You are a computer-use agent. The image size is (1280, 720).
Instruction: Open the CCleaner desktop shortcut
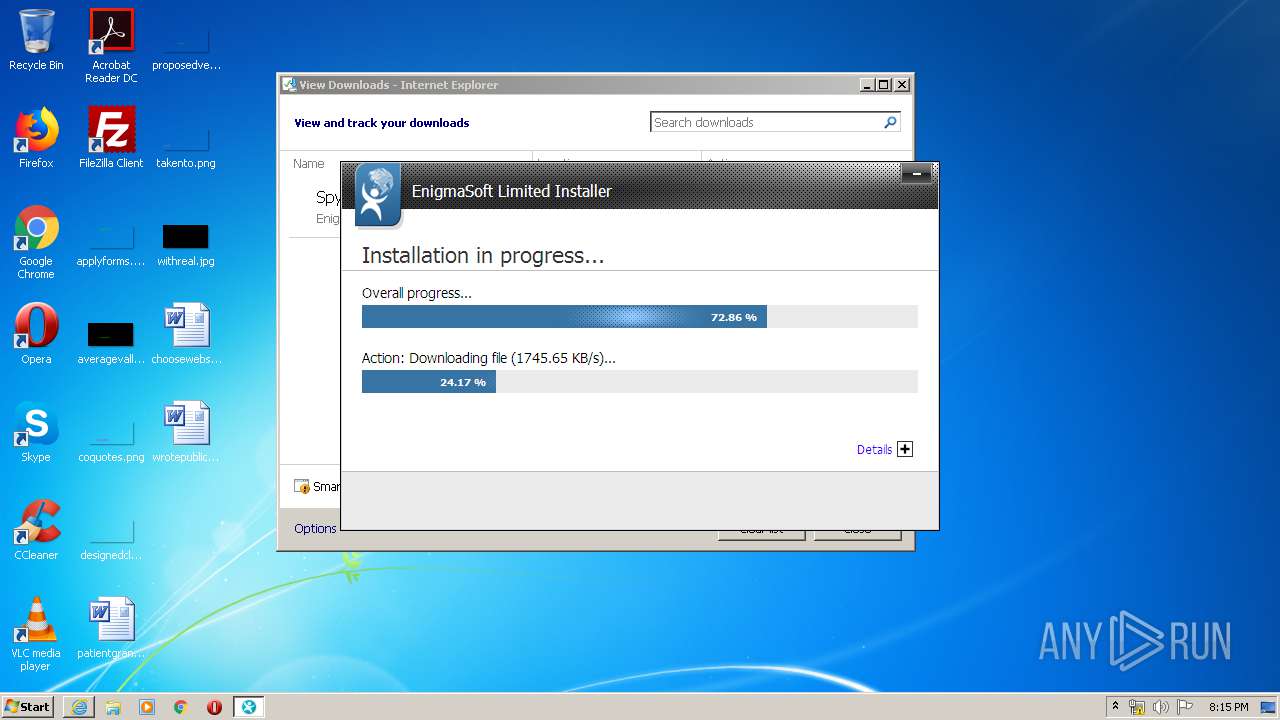pyautogui.click(x=36, y=530)
